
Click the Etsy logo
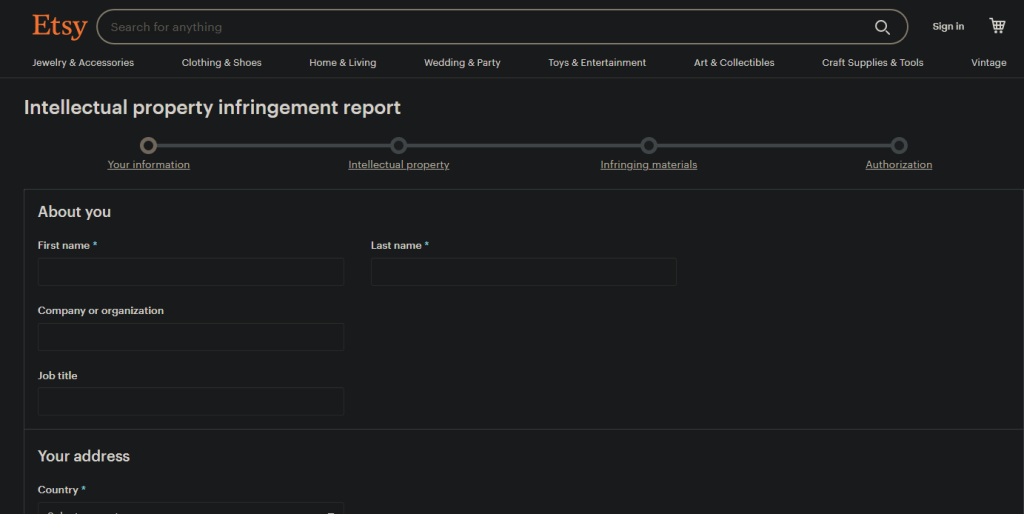tap(59, 26)
